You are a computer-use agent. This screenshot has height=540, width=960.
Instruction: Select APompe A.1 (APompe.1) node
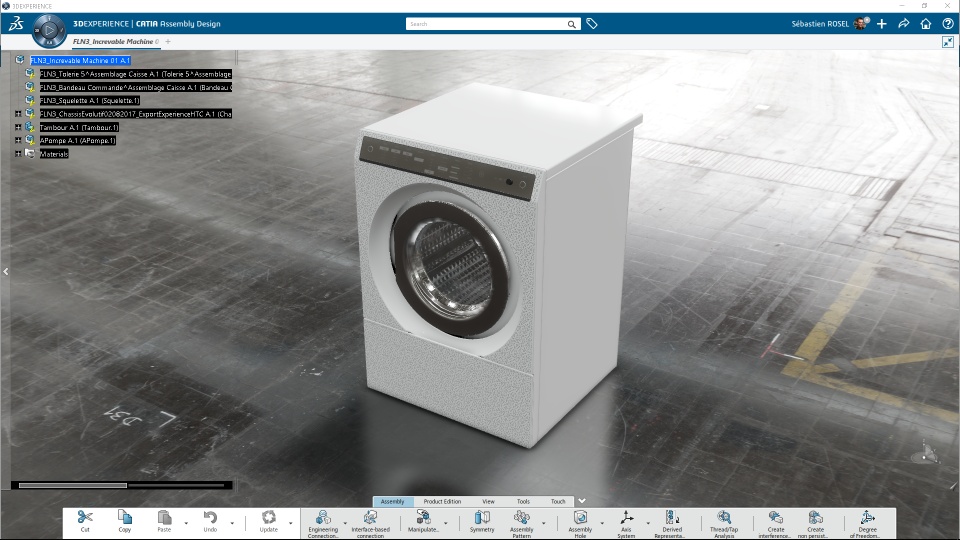78,140
